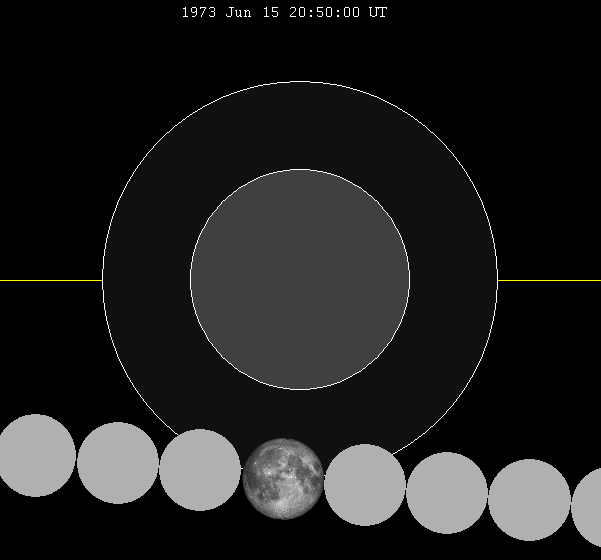Click the yellow ecliptic line on right side
601x560 pixels.
[549, 280]
